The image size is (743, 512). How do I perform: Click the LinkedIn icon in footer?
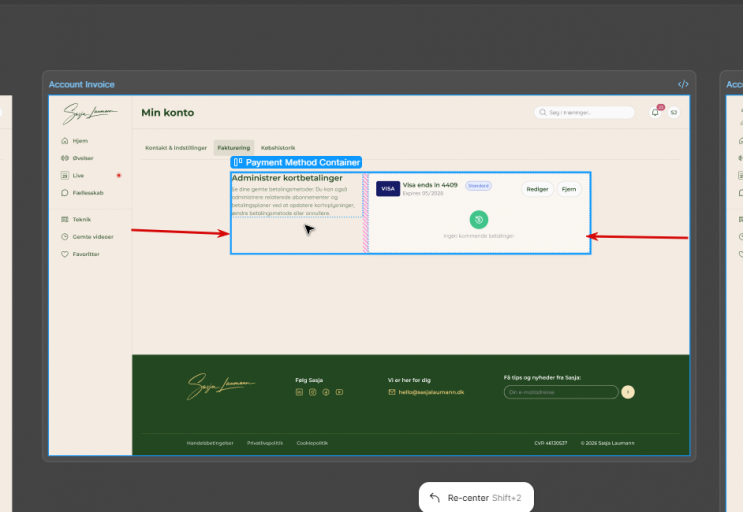click(299, 392)
